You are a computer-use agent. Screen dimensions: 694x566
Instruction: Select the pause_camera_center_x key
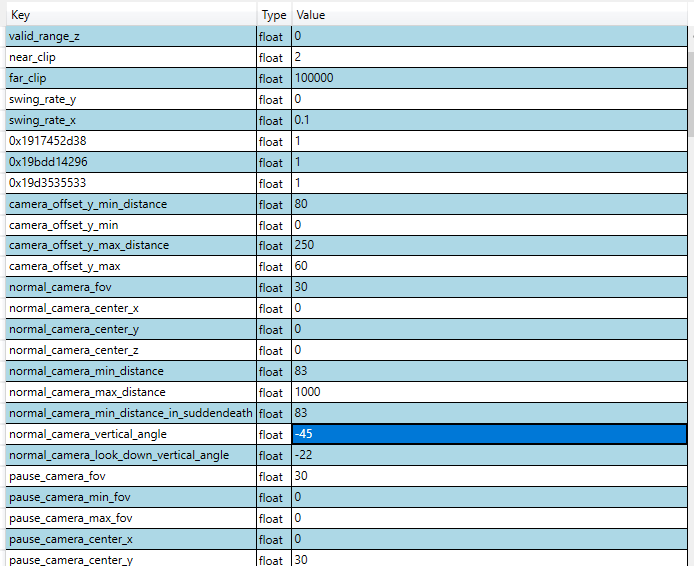click(x=131, y=540)
